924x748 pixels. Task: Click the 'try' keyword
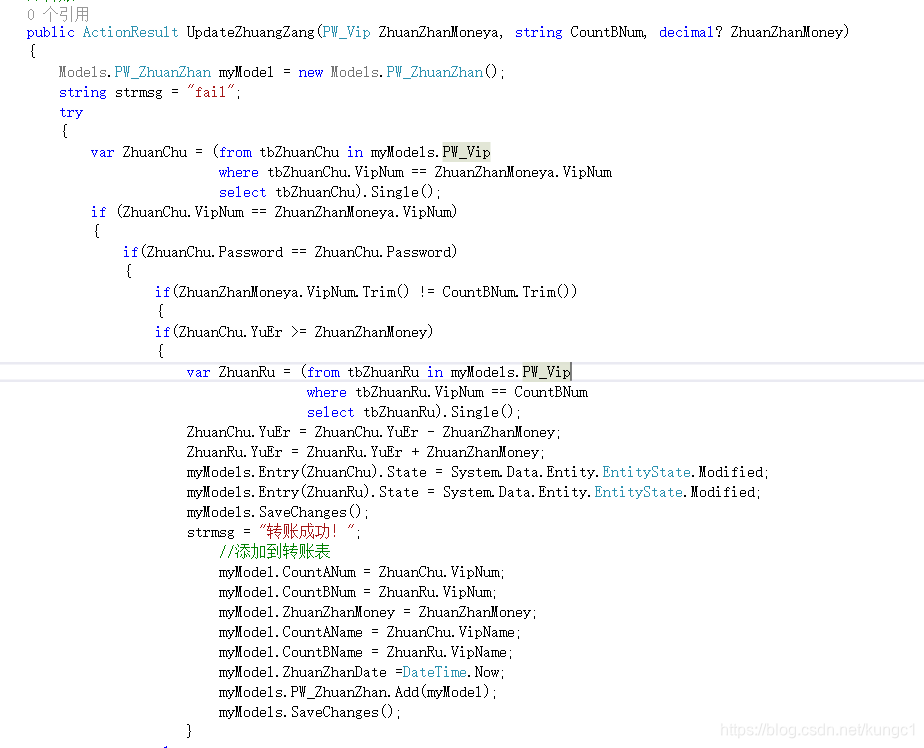pyautogui.click(x=71, y=113)
